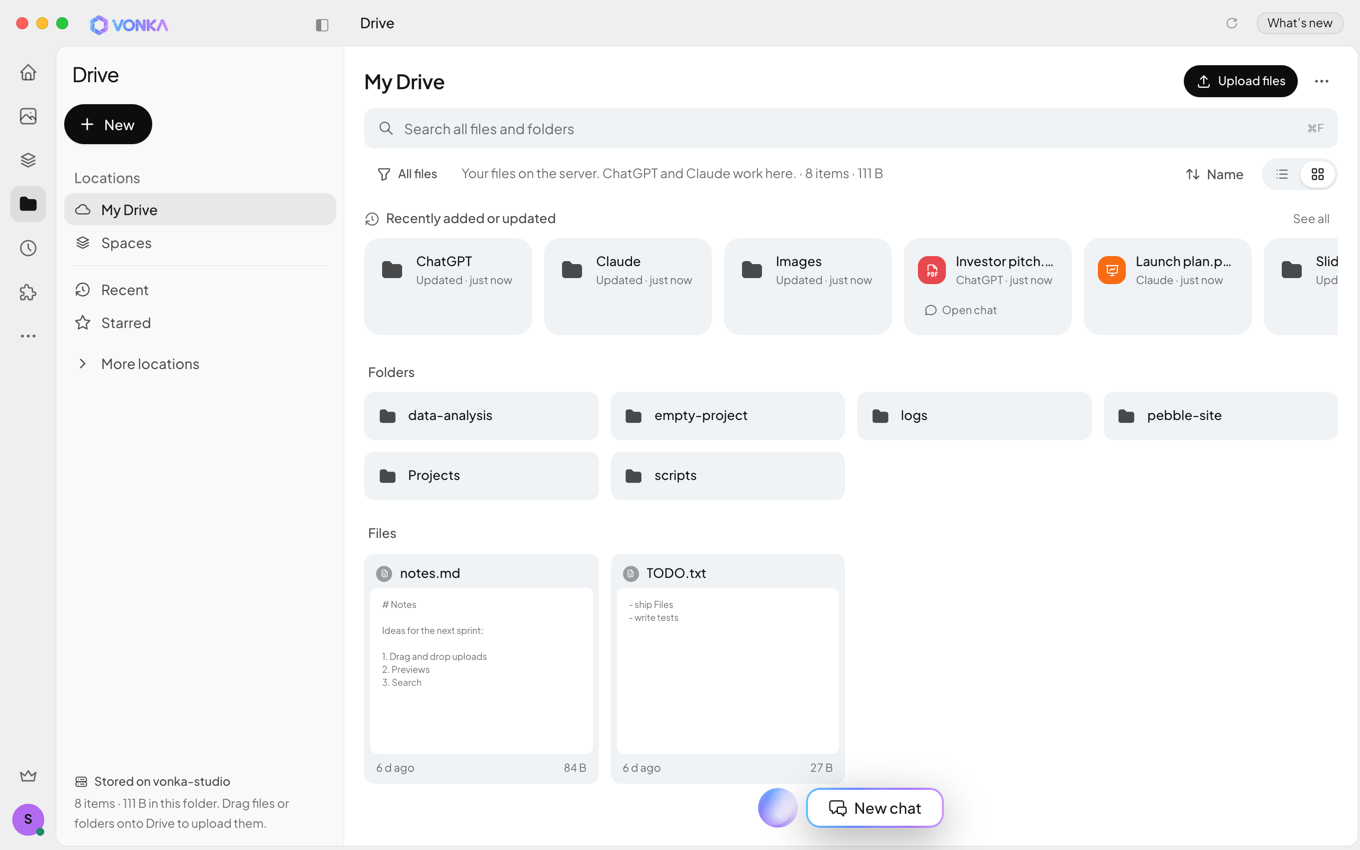
Task: Open the purple S user avatar
Action: pyautogui.click(x=28, y=819)
